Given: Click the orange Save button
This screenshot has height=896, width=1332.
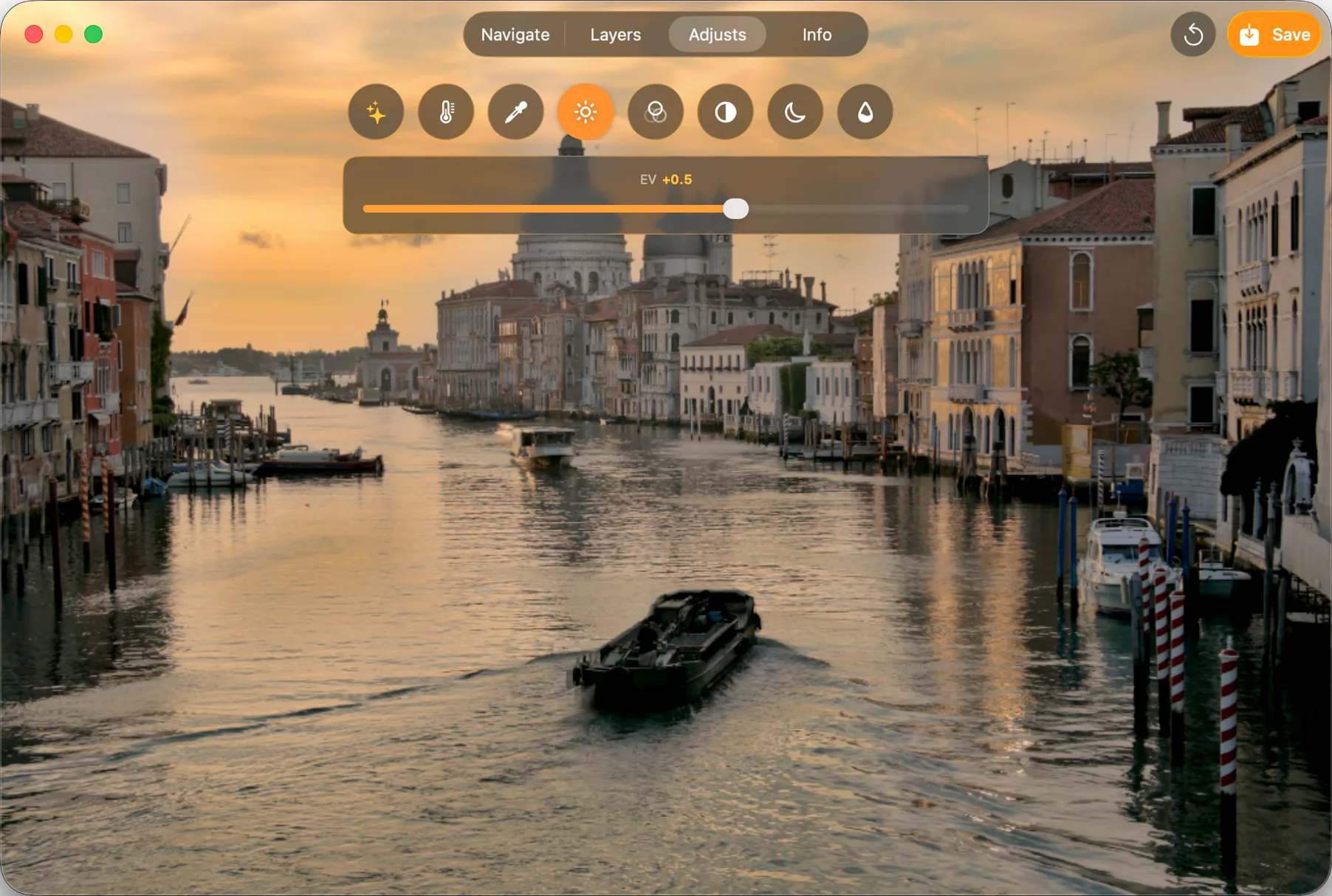Looking at the screenshot, I should coord(1275,35).
